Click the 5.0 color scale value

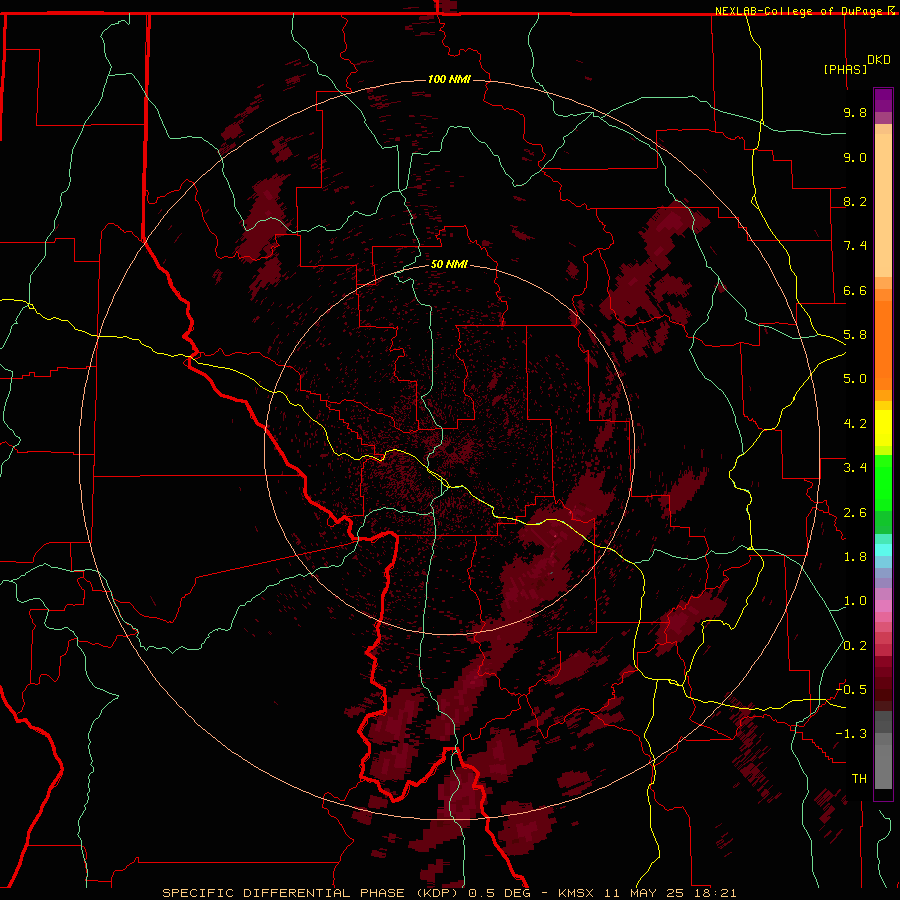(855, 379)
